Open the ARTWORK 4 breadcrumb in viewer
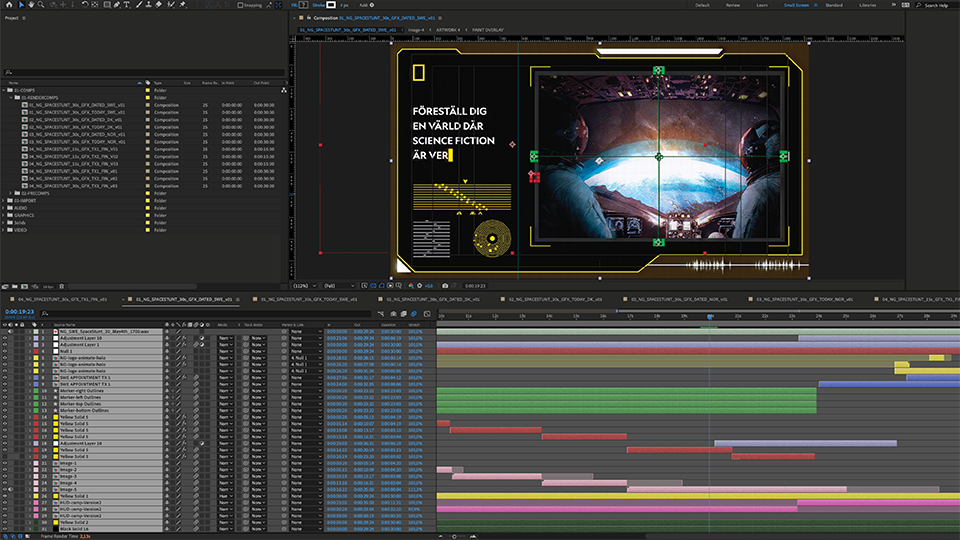 pyautogui.click(x=448, y=29)
